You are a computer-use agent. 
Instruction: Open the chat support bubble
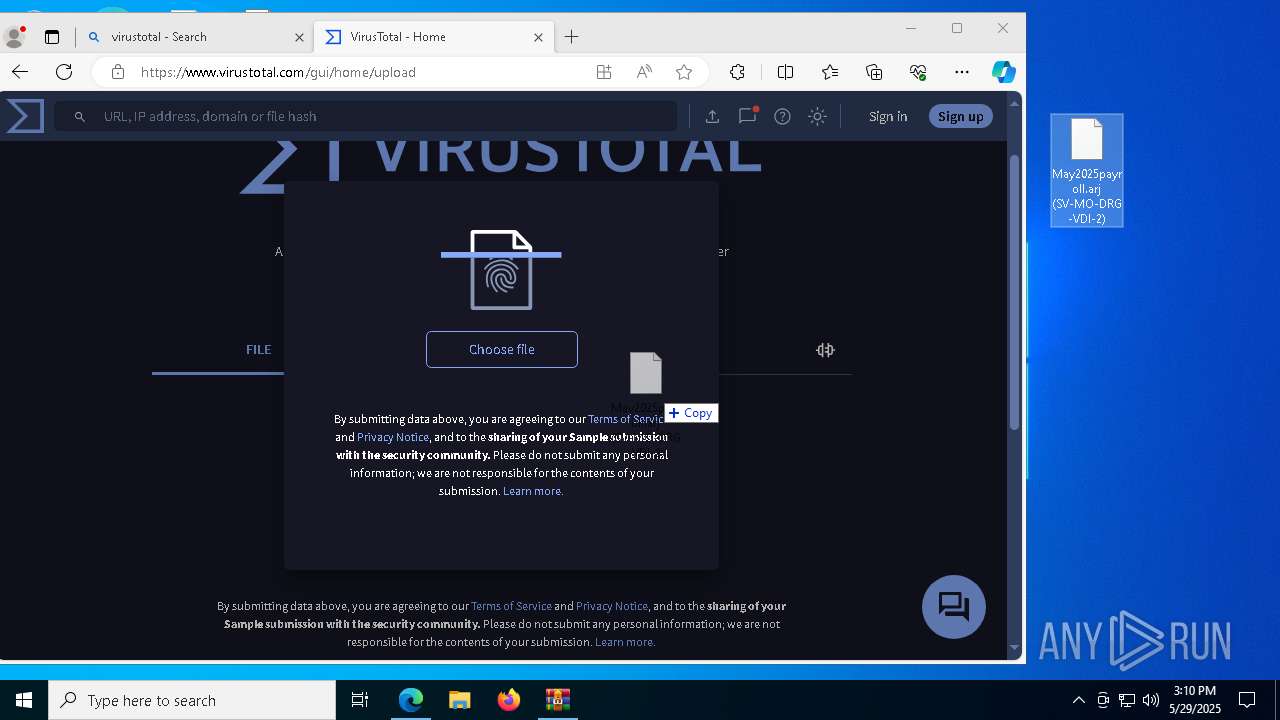tap(954, 607)
